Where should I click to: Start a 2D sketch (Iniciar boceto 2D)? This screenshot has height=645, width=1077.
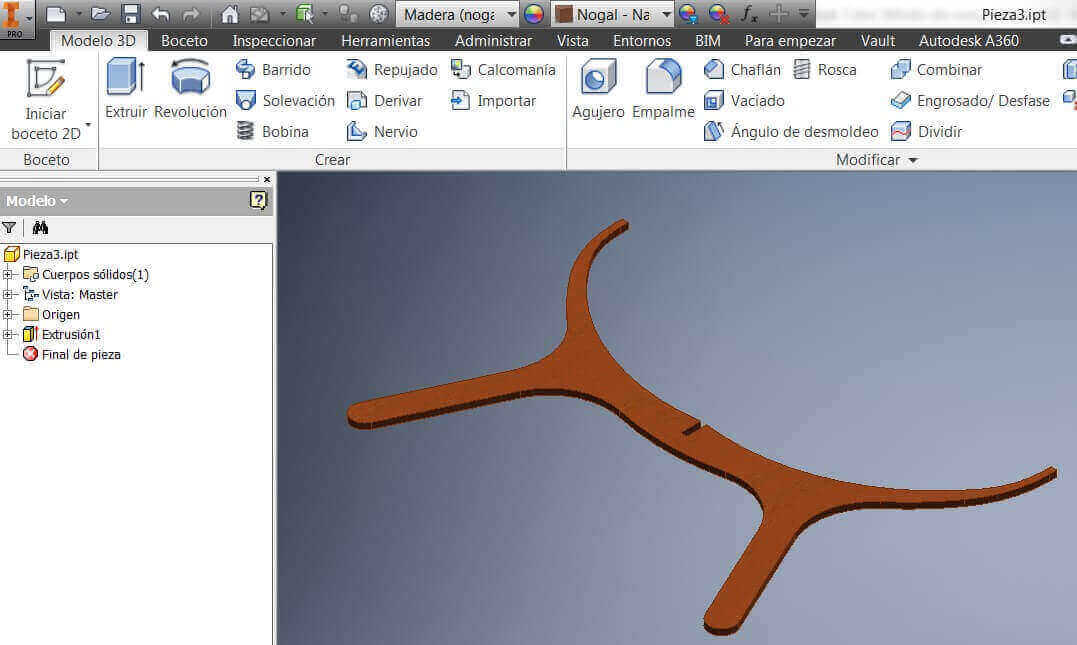(x=46, y=100)
